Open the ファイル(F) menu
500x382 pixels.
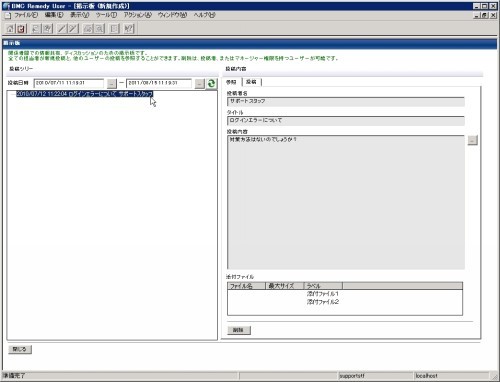(x=26, y=15)
